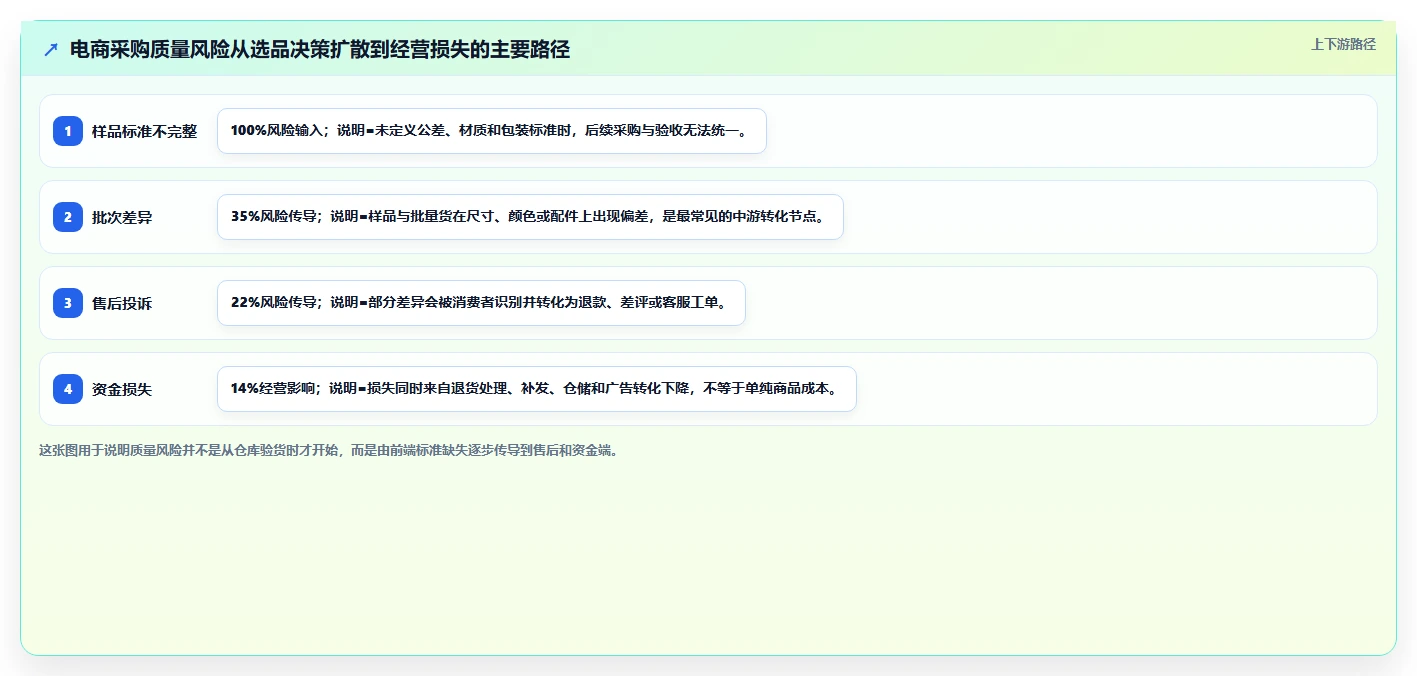Click the 22%风险传导 description box
Viewport: 1417px width, 676px height.
[481, 303]
